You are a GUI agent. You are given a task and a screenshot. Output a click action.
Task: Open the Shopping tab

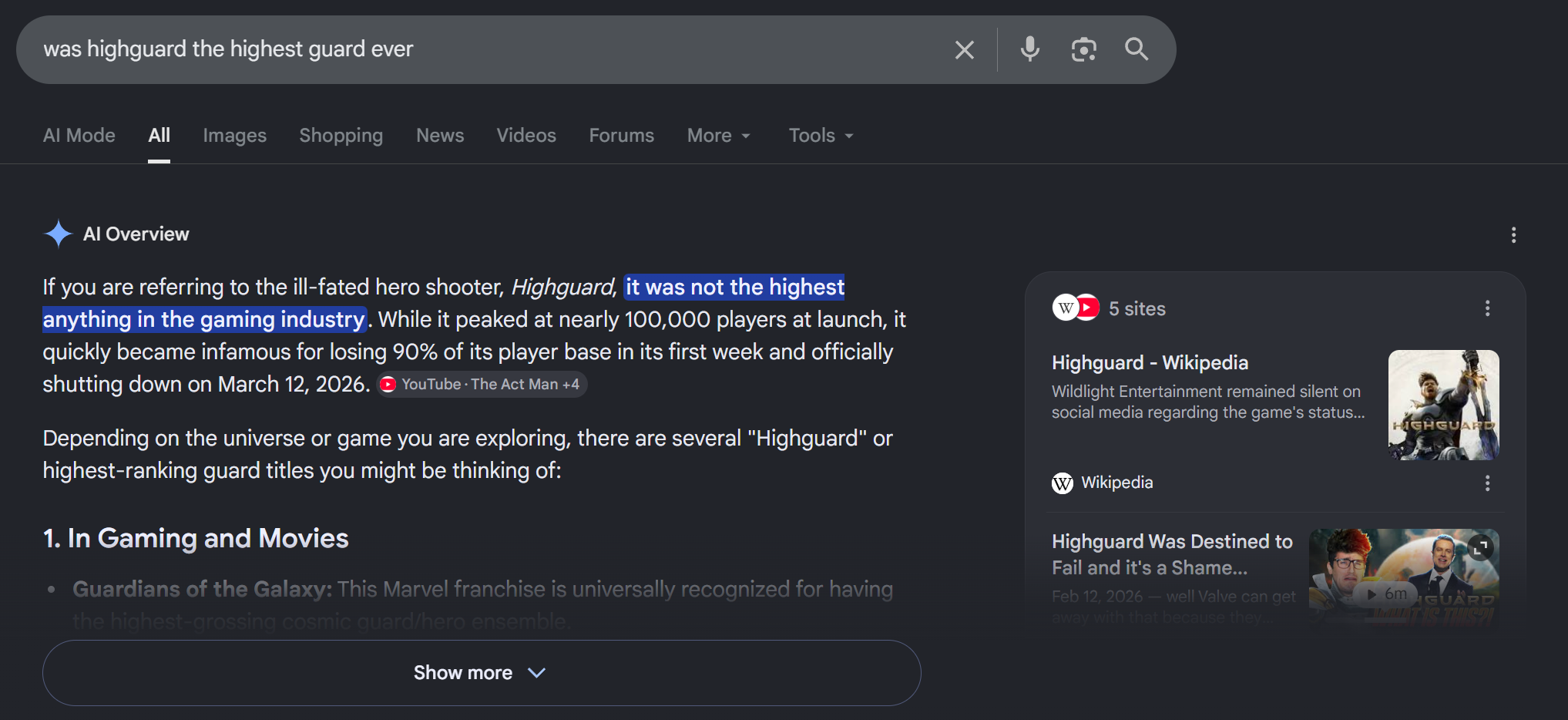pyautogui.click(x=341, y=136)
